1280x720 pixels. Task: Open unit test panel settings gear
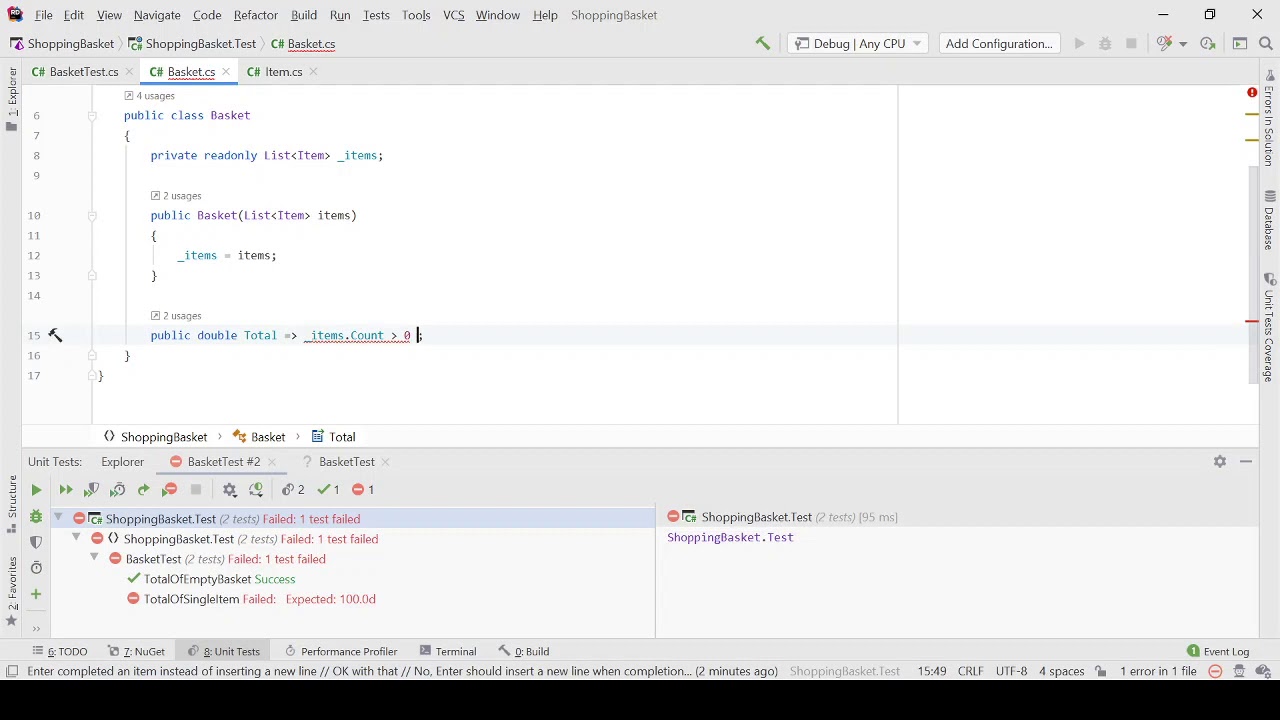1220,461
